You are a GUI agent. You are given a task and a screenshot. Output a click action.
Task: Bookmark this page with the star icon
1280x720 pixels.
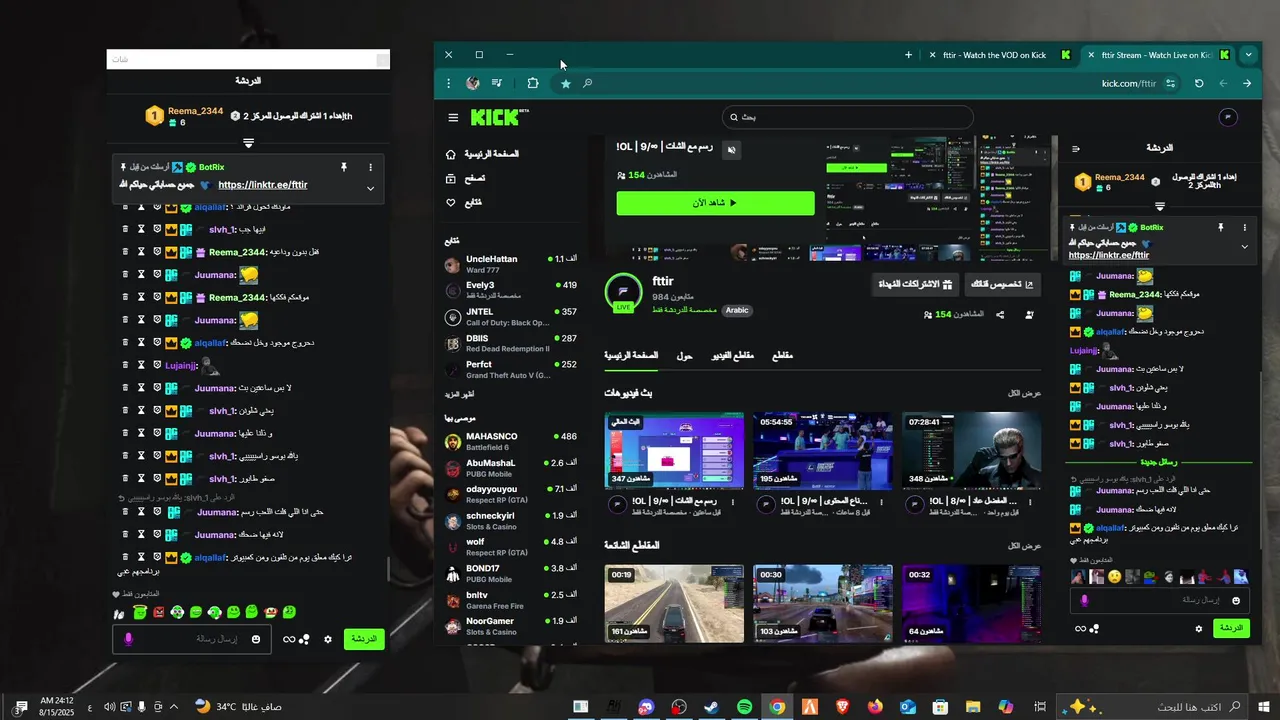coord(565,83)
